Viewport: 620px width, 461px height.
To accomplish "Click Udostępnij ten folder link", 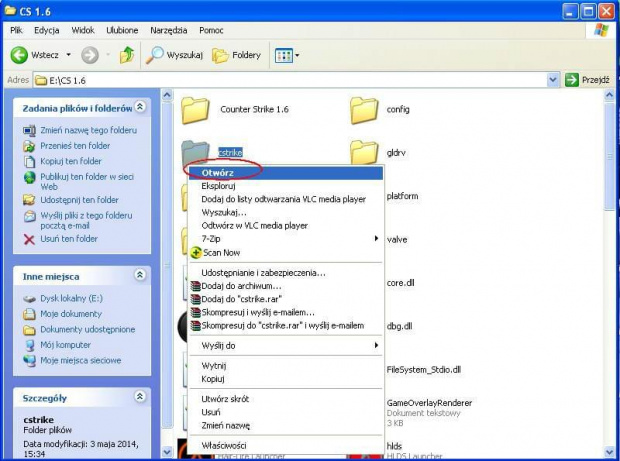I will click(79, 200).
